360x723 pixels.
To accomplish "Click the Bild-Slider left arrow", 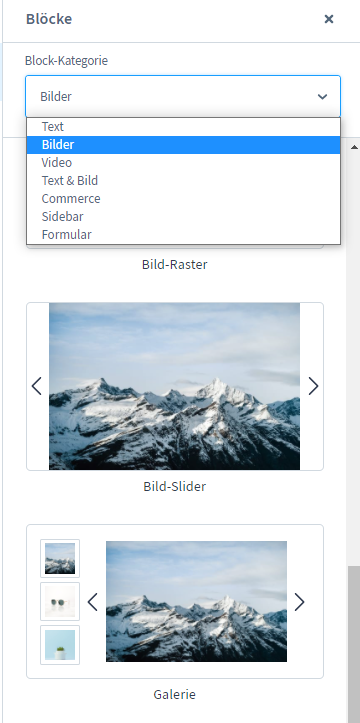I will point(37,386).
